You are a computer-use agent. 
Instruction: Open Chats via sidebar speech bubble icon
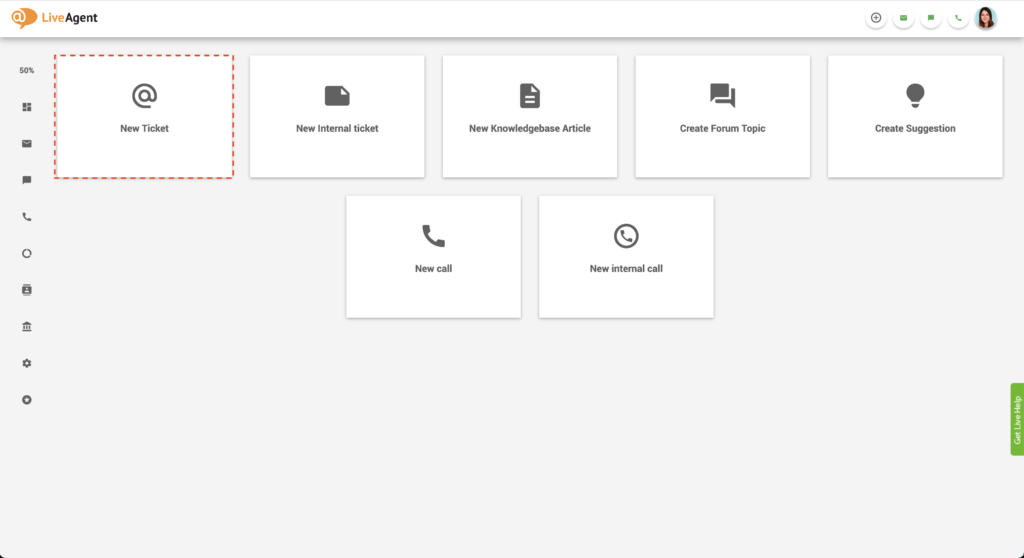coord(27,180)
